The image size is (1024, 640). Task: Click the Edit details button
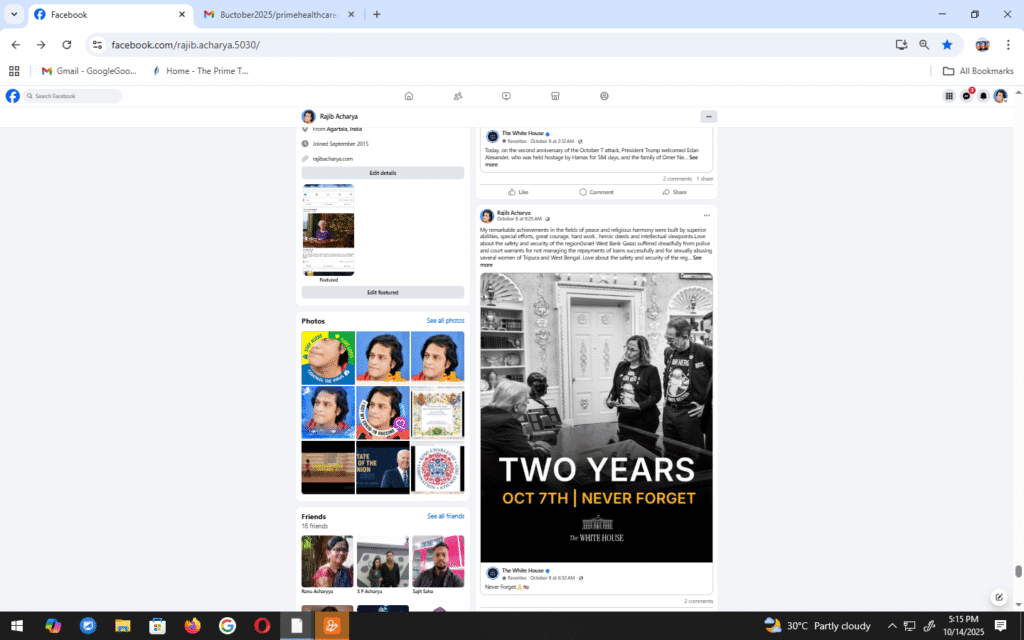(382, 173)
